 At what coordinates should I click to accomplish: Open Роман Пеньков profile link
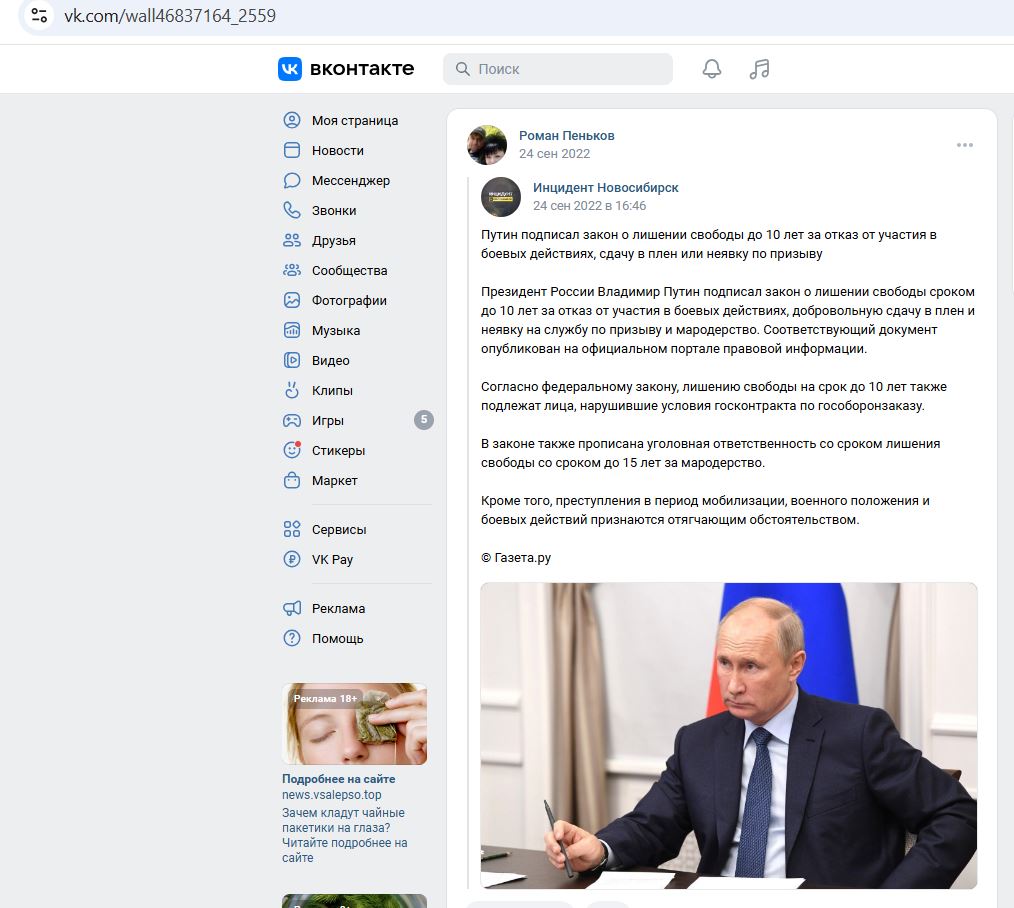566,136
